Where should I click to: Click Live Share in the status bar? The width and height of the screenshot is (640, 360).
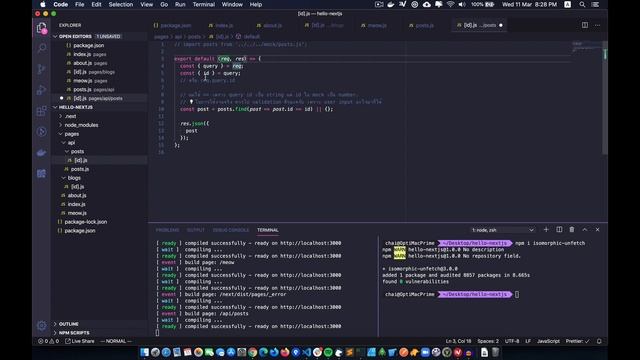click(79, 341)
